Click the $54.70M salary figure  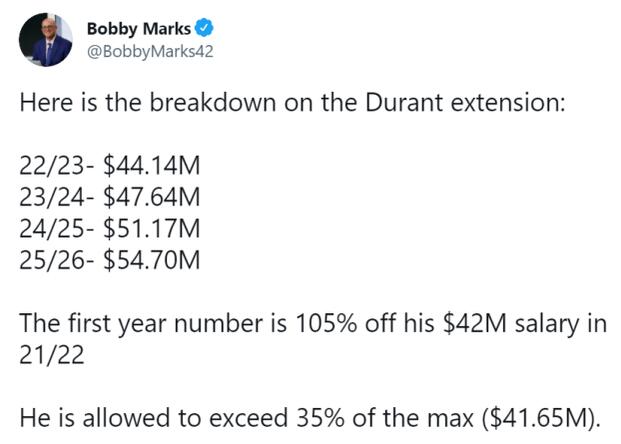152,260
